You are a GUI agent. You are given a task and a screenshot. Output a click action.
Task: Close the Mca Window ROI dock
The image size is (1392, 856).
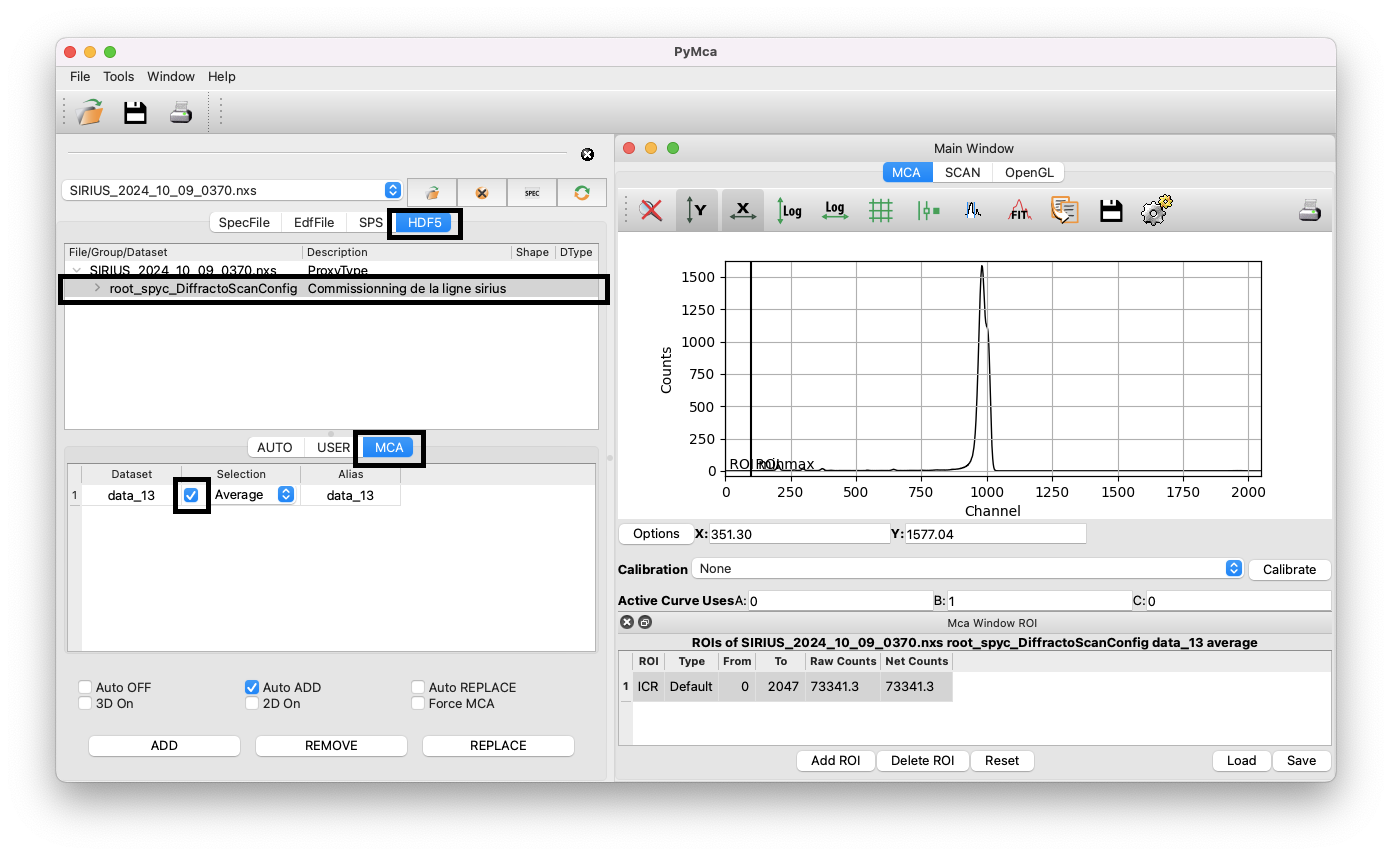[627, 622]
